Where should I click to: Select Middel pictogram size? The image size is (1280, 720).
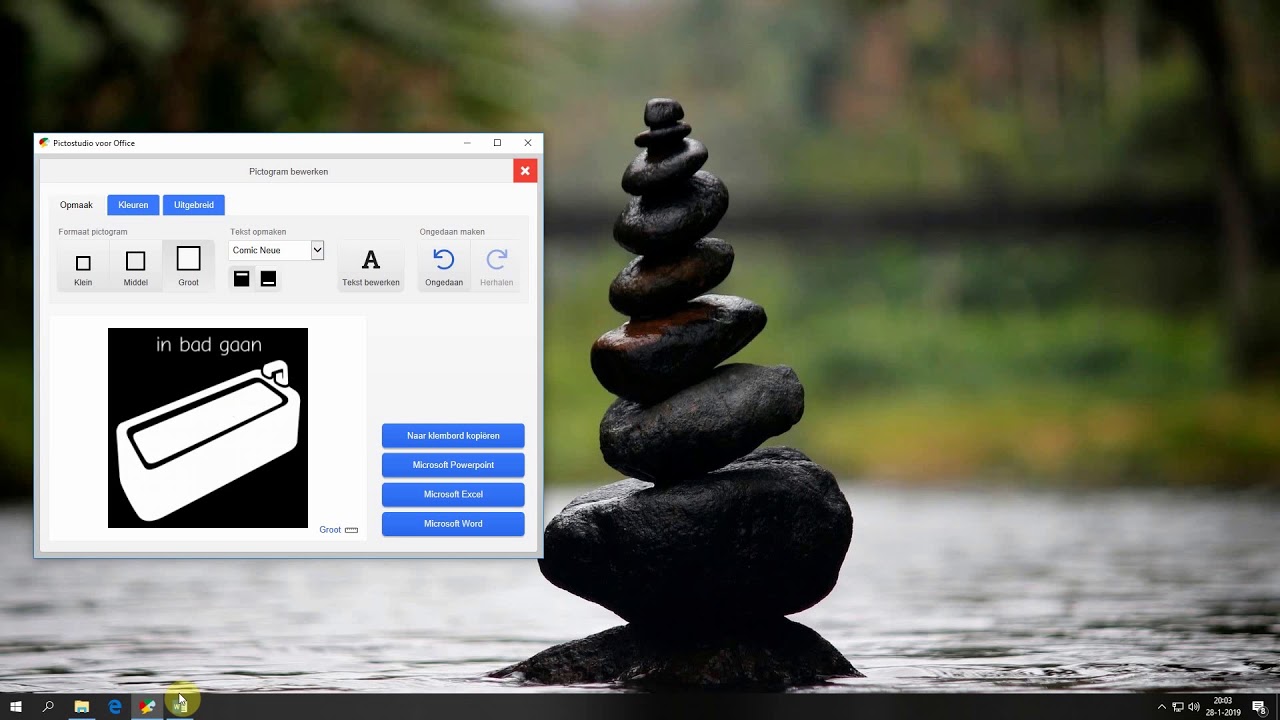135,265
